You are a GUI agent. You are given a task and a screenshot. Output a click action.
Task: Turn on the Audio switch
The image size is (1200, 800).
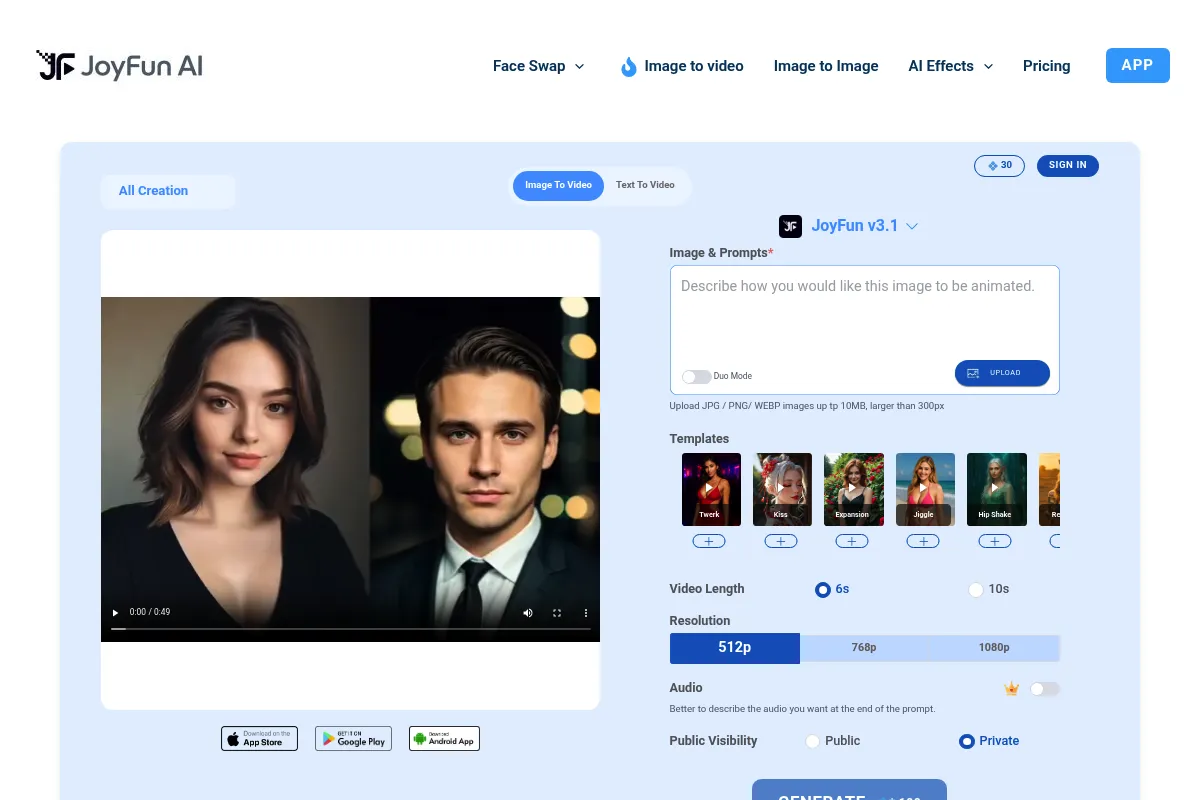click(1045, 689)
